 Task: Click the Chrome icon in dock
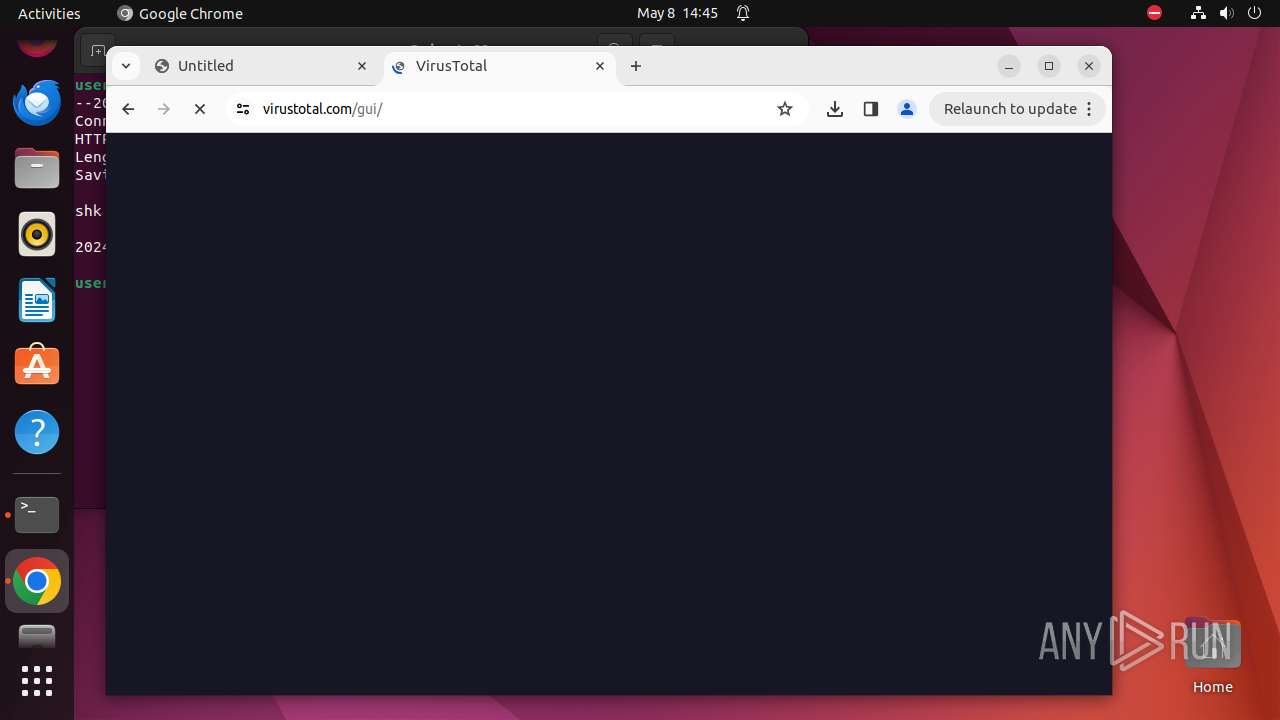tap(37, 581)
